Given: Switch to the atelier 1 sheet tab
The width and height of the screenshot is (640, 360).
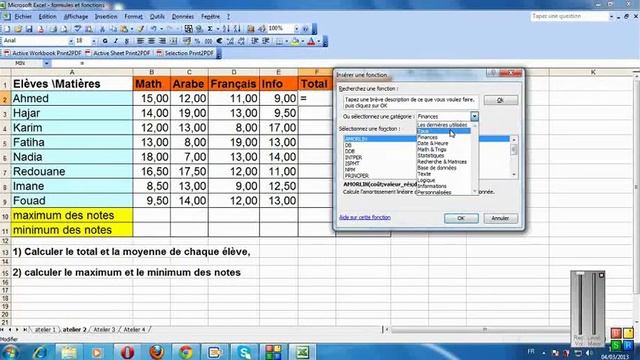Looking at the screenshot, I should point(45,329).
